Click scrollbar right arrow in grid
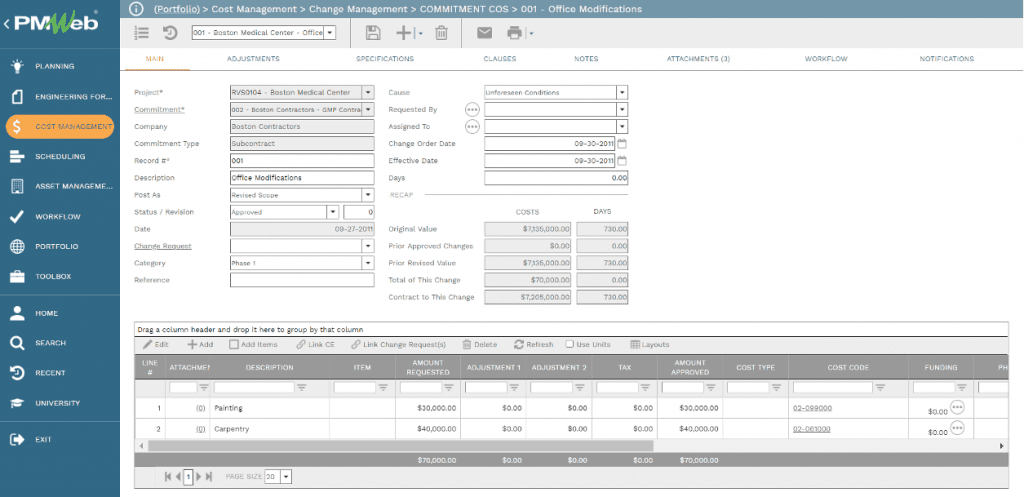This screenshot has height=497, width=1024. [x=1002, y=445]
